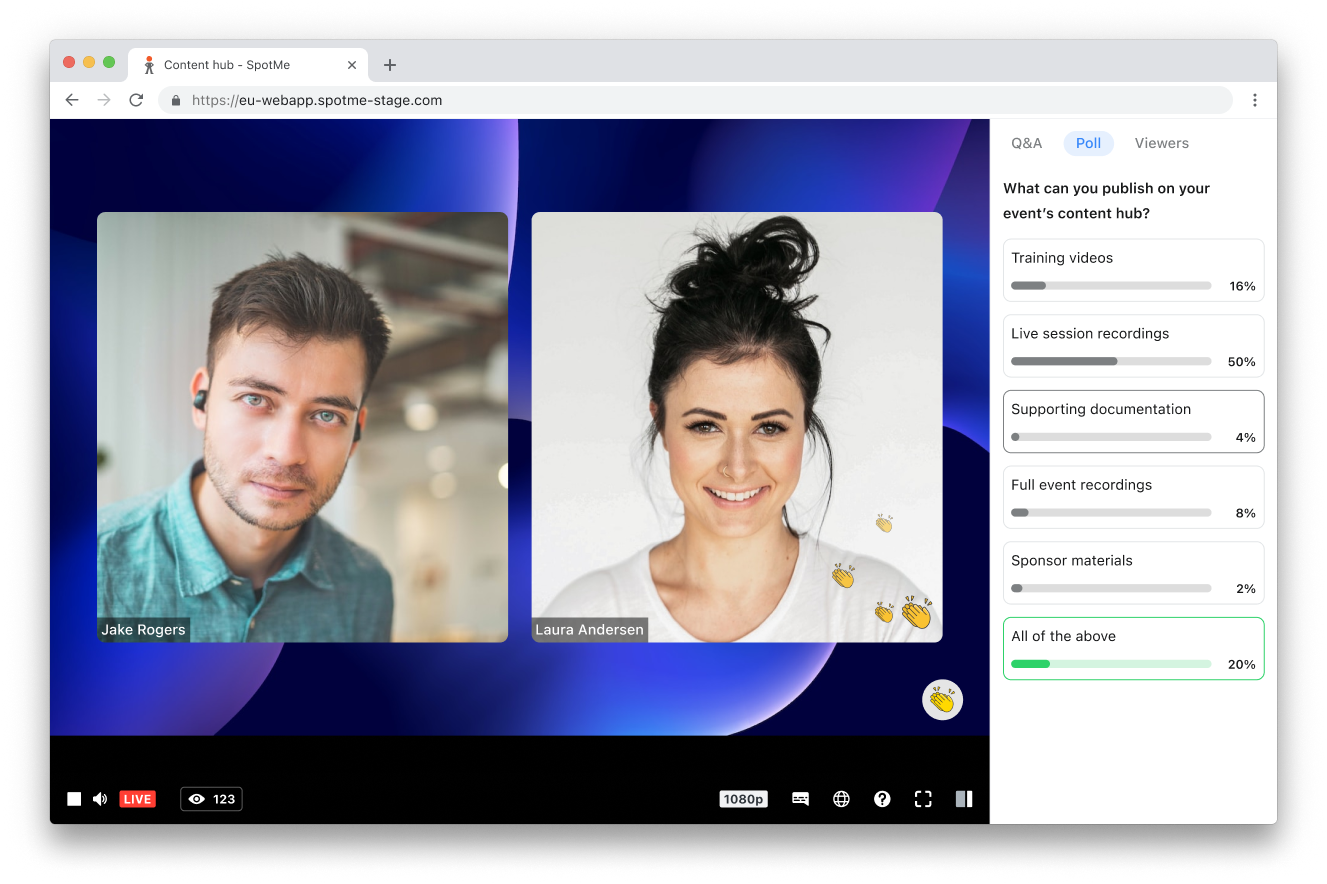The width and height of the screenshot is (1327, 884).
Task: Click the 16% result value
Action: click(x=1242, y=286)
